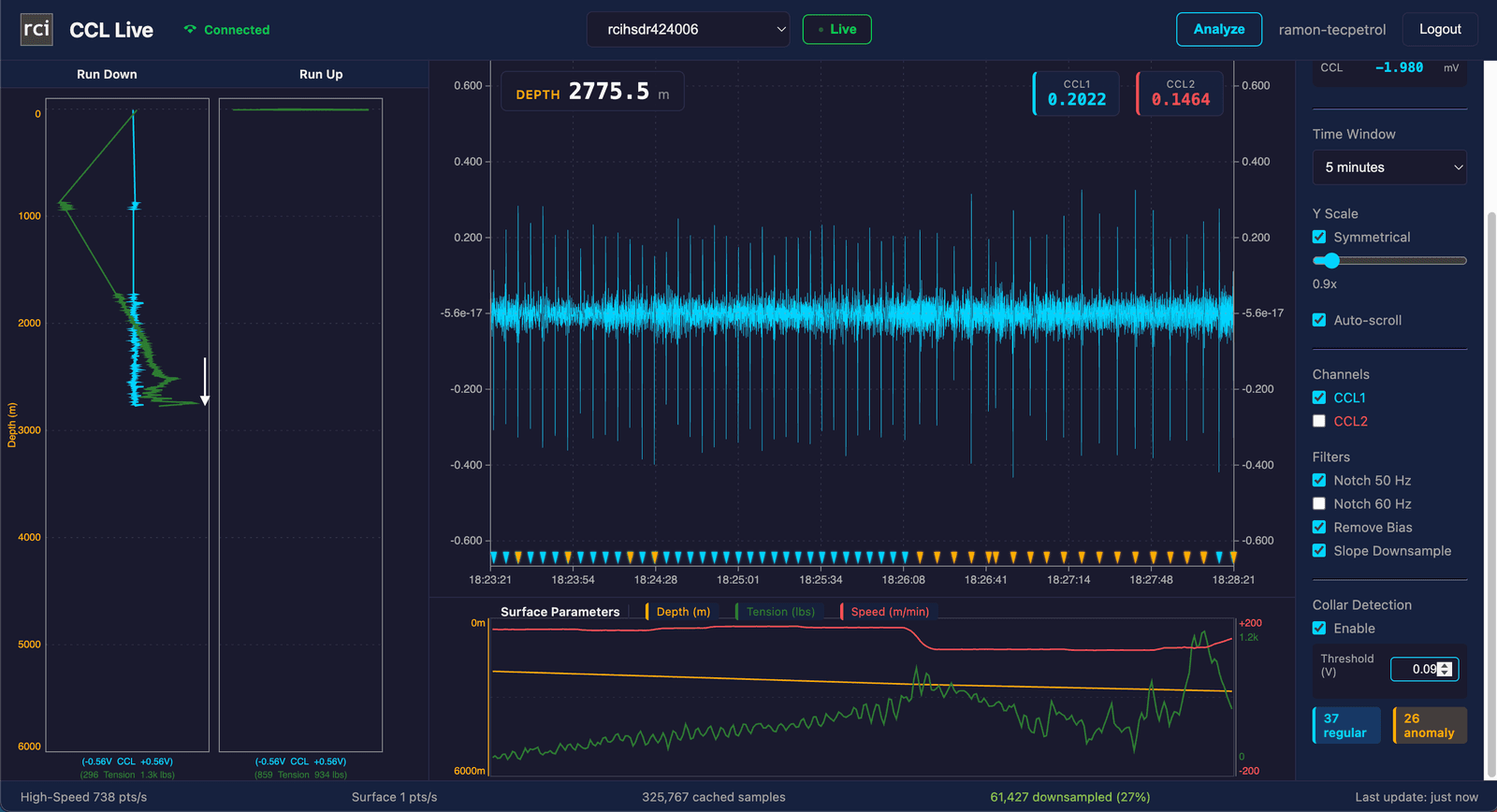
Task: Click the Live mode button
Action: pyautogui.click(x=836, y=29)
